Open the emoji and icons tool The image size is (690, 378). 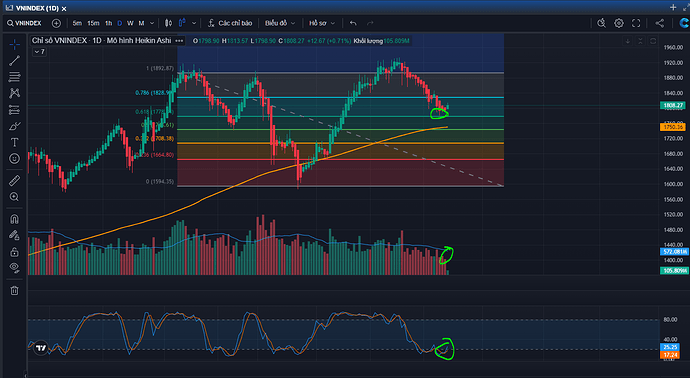[x=15, y=158]
